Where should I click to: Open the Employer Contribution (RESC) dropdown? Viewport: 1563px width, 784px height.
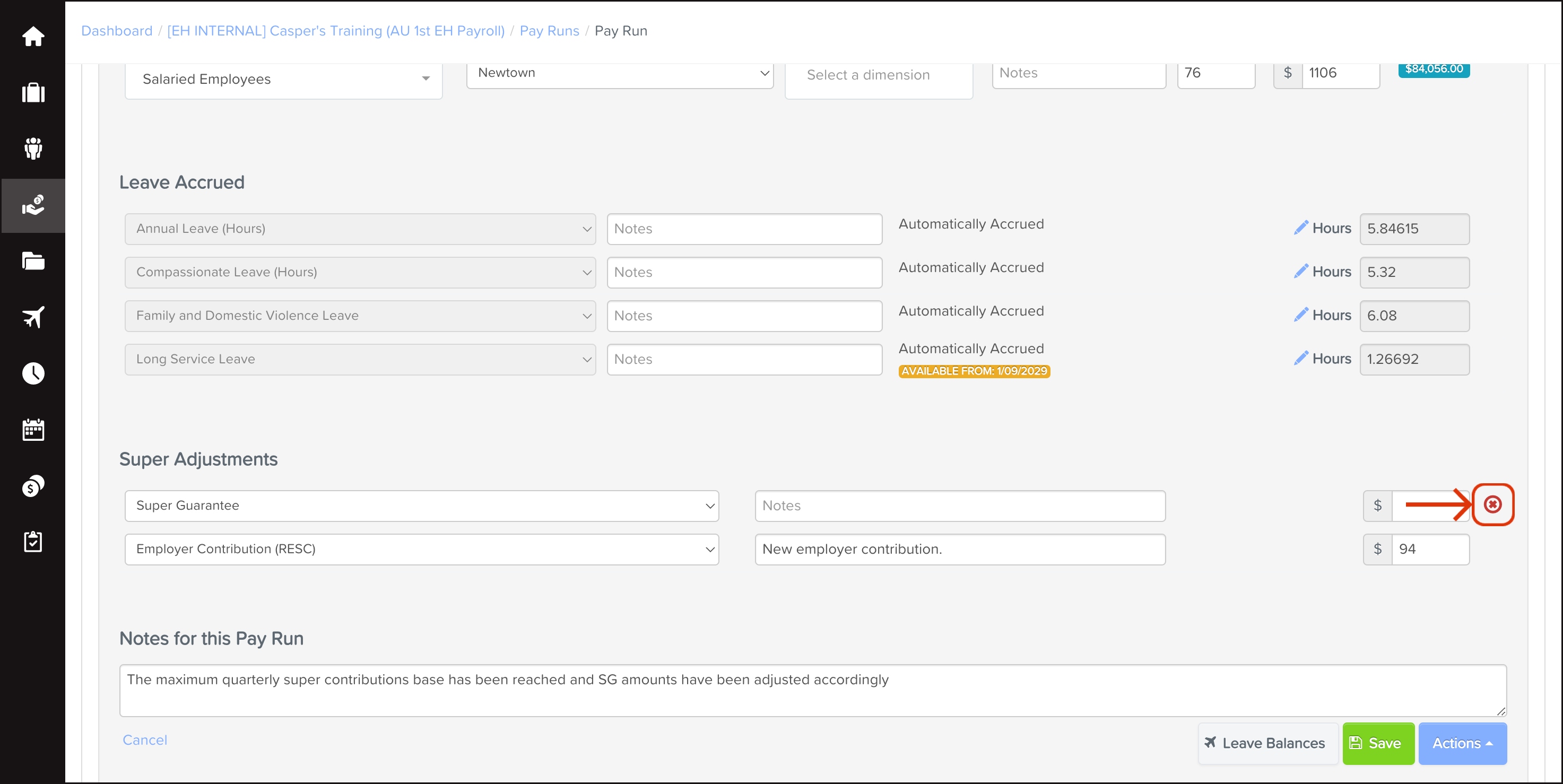421,549
